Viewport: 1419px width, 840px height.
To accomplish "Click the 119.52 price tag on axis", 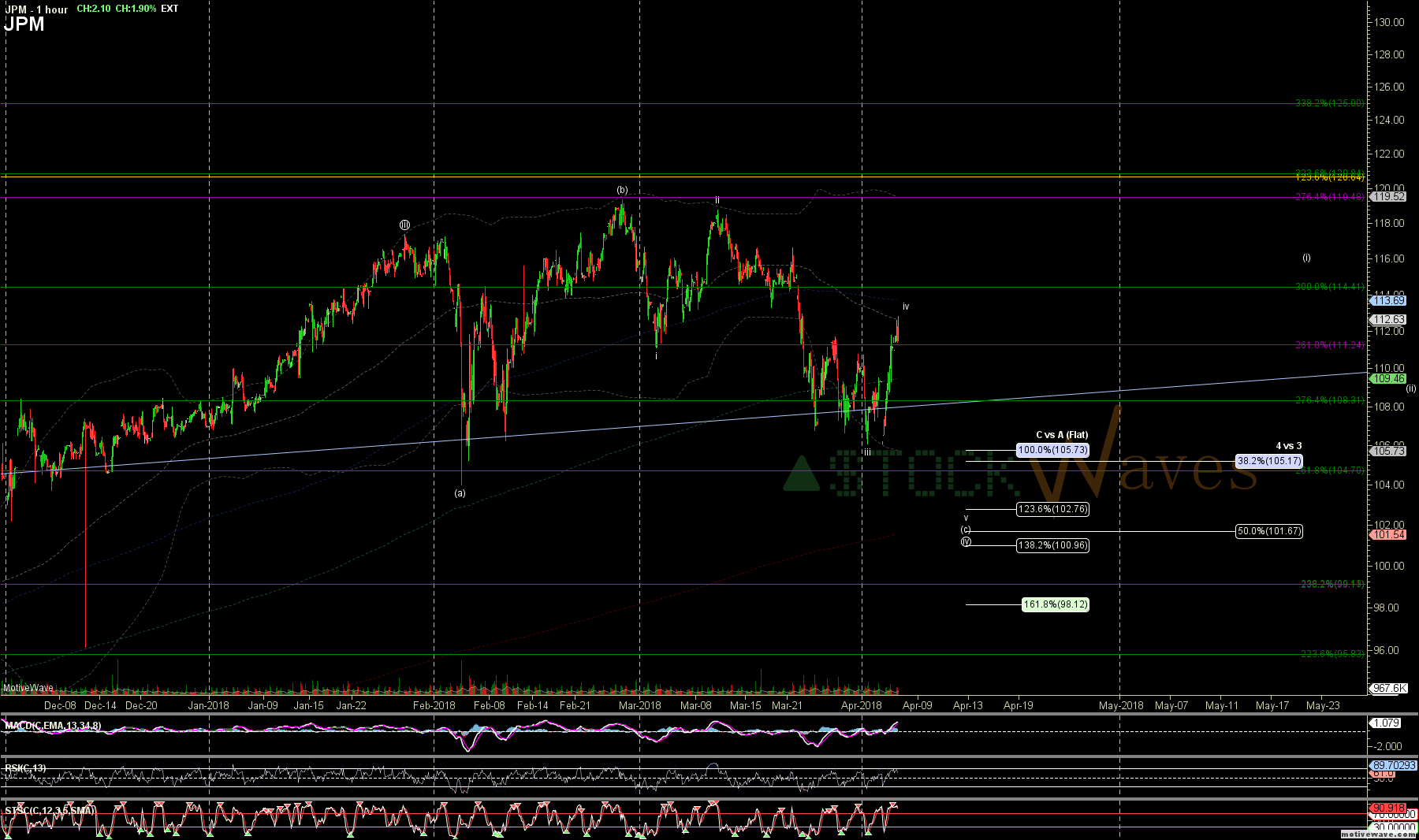I will click(x=1388, y=197).
